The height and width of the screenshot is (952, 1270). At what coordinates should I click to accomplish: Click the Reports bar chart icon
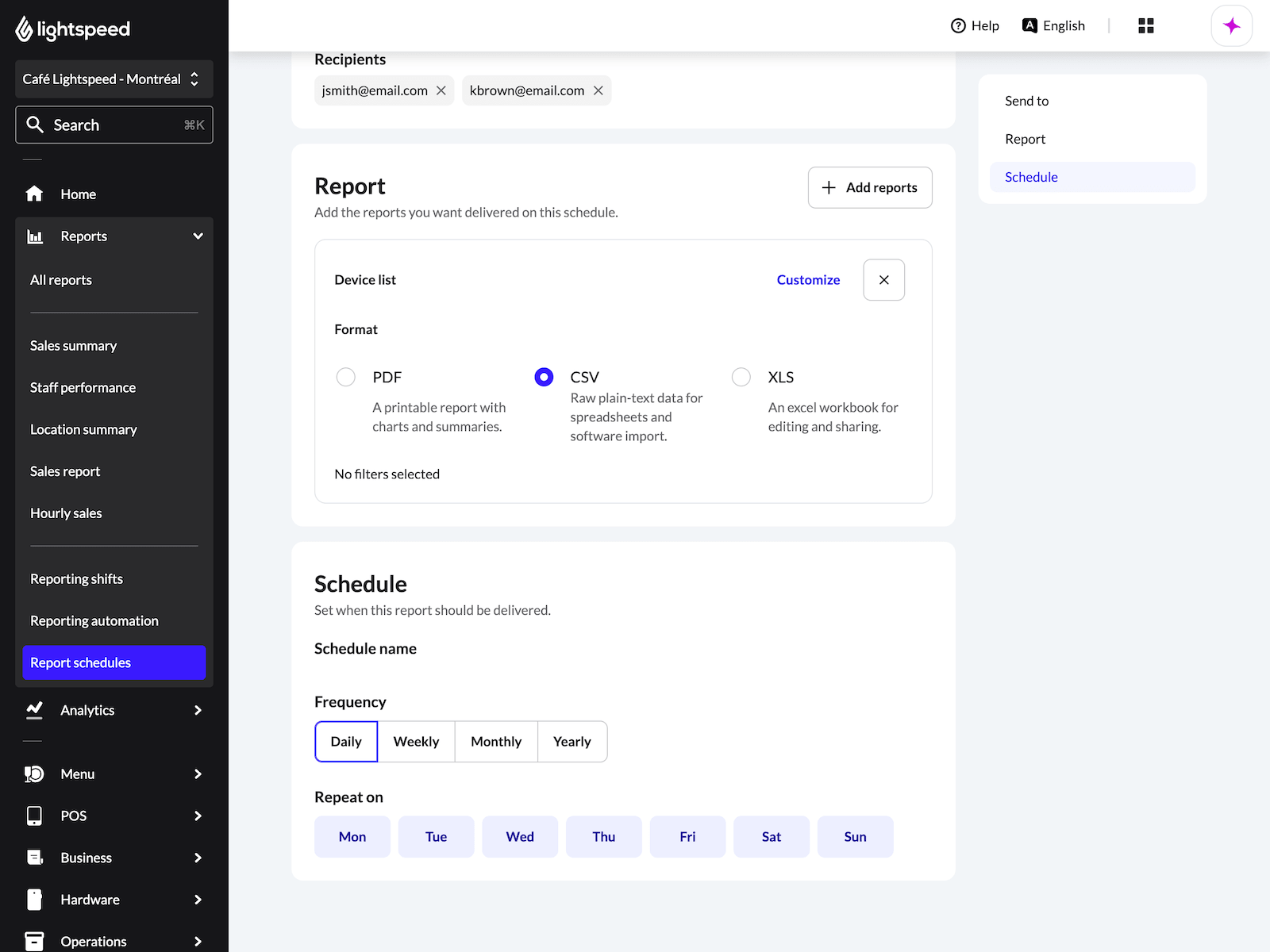pos(35,236)
